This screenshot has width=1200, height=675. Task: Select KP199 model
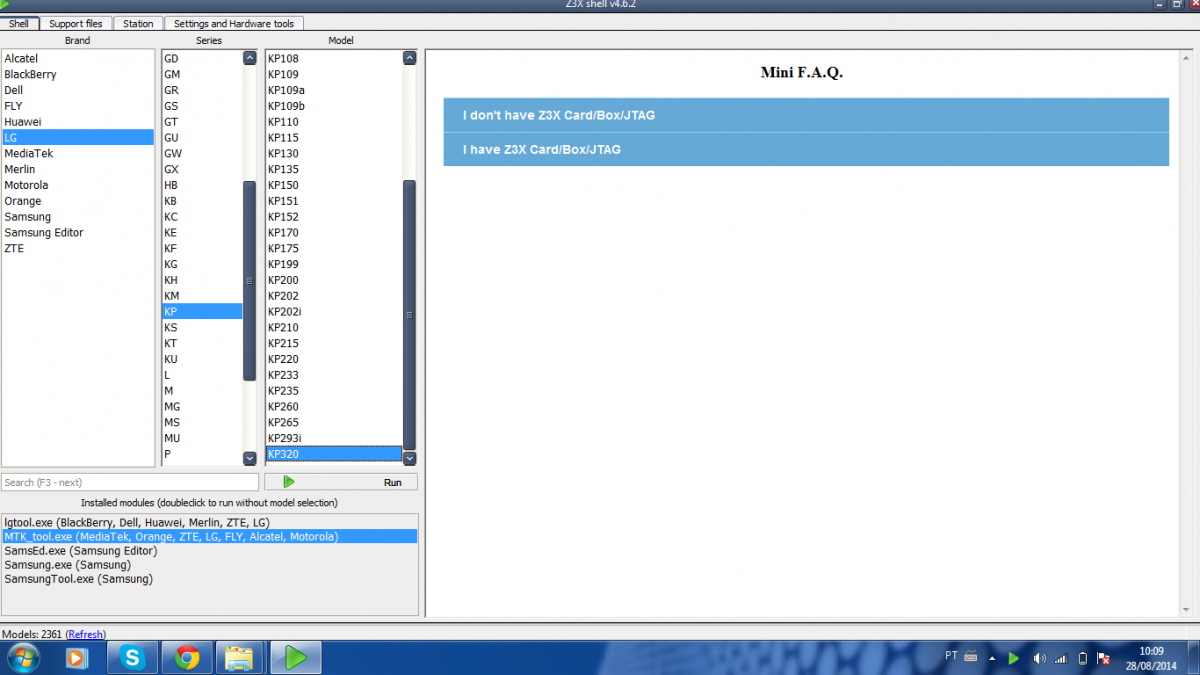[x=334, y=264]
